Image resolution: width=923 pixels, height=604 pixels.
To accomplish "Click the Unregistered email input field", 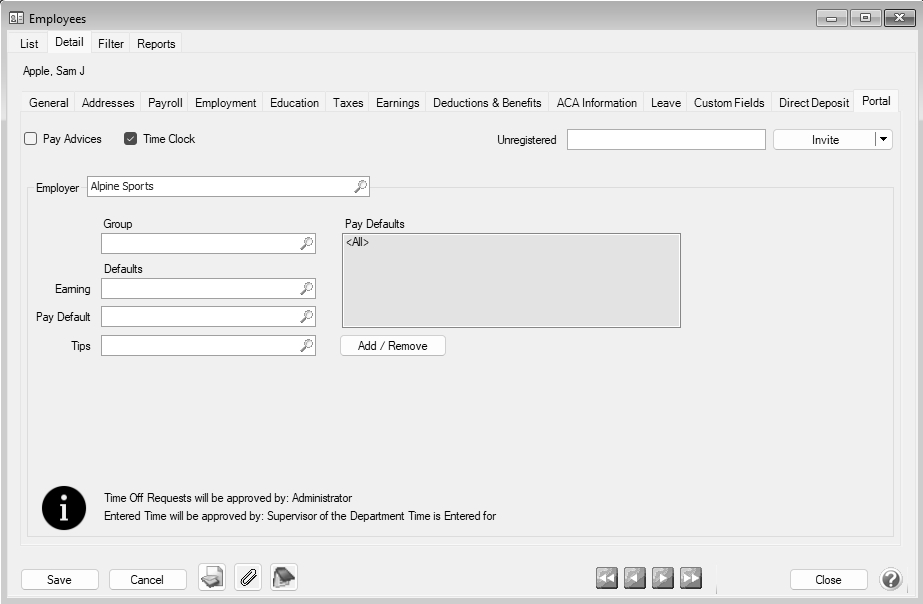I will [x=666, y=140].
